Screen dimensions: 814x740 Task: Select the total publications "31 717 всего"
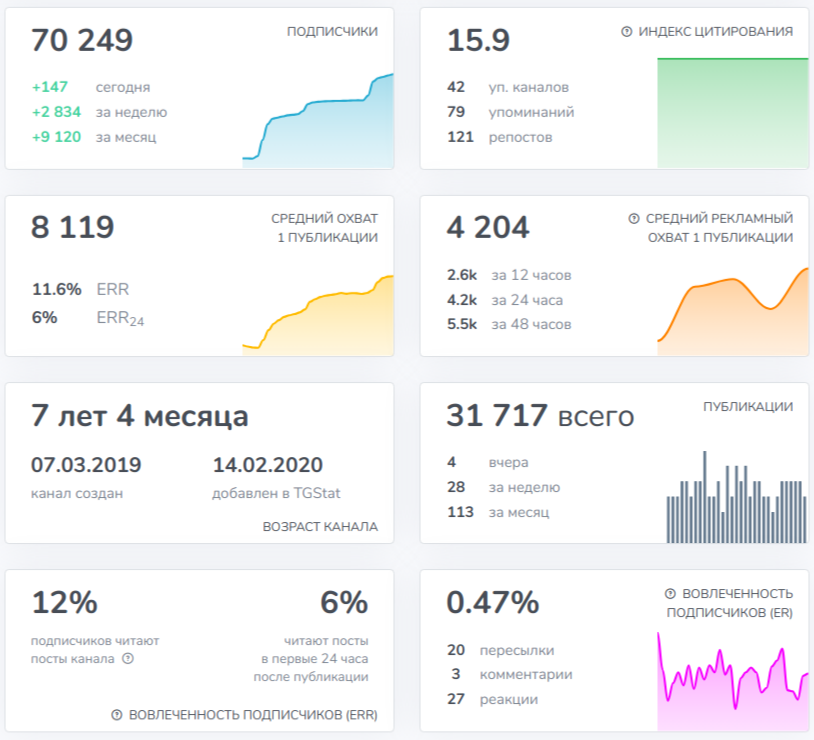point(540,415)
